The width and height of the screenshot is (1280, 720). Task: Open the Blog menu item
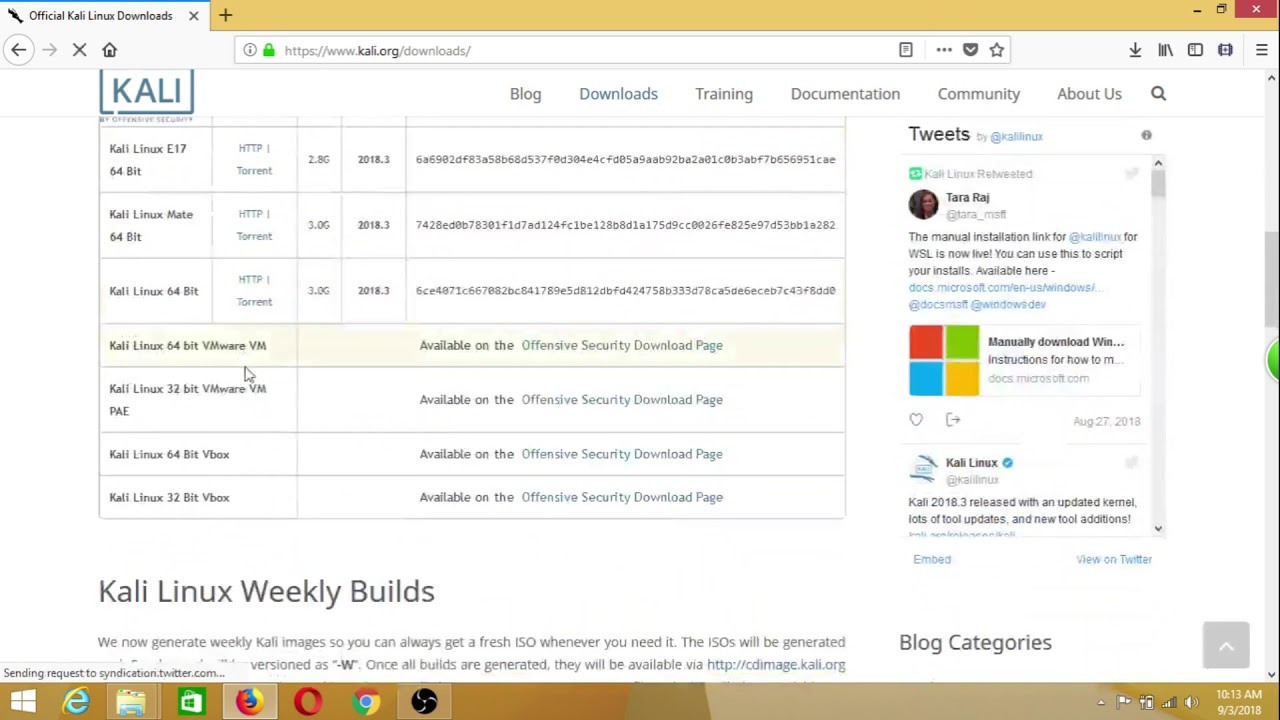[525, 94]
